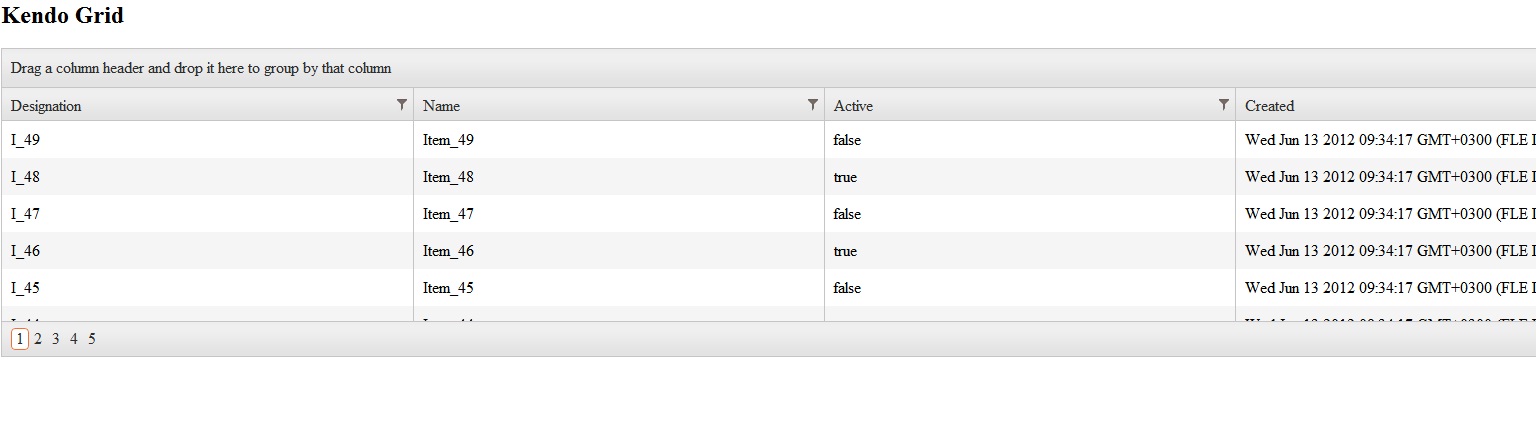The width and height of the screenshot is (1536, 428).
Task: Select the I_45 designation cell
Action: 26,288
